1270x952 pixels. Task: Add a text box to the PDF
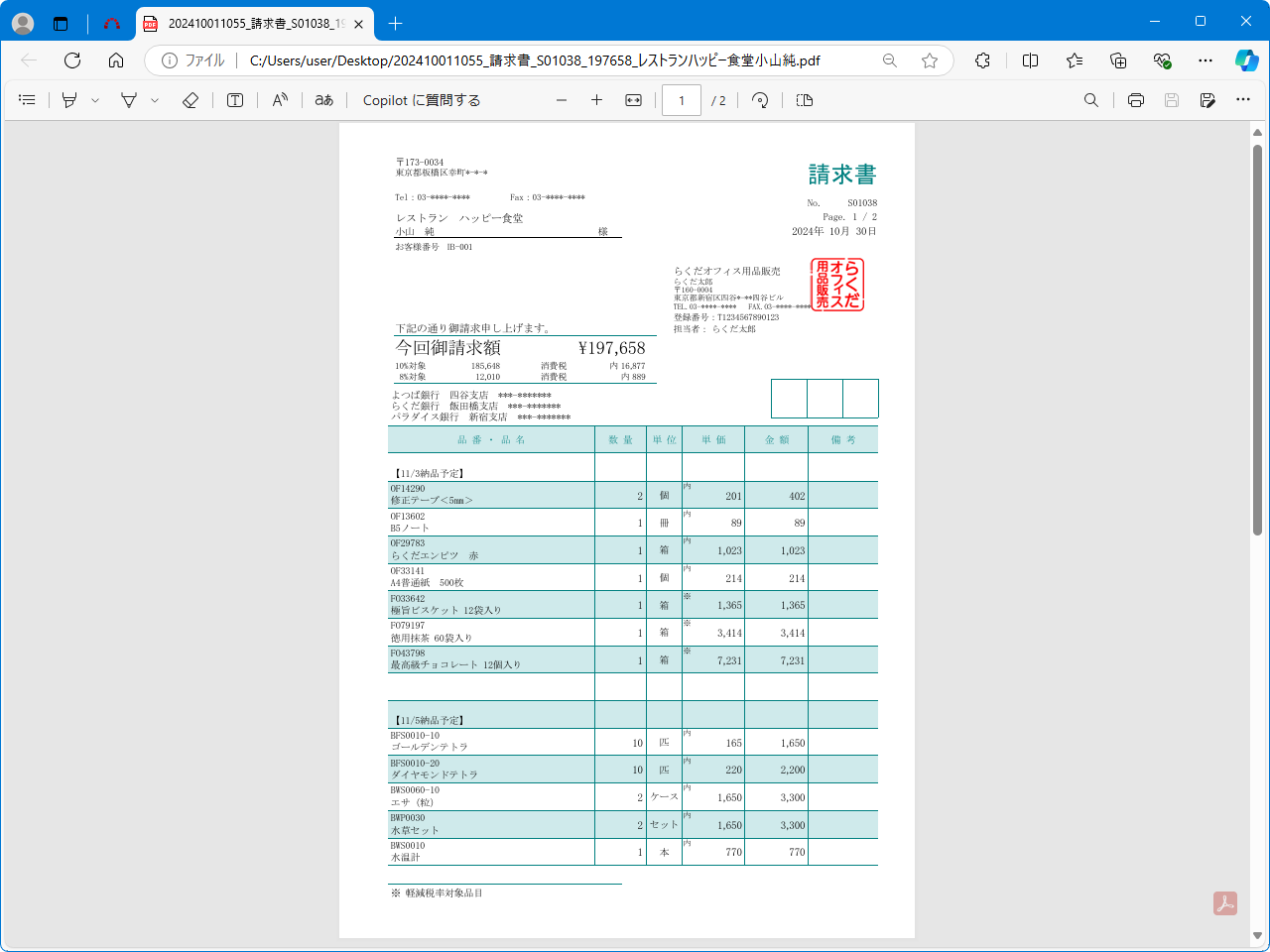click(235, 100)
